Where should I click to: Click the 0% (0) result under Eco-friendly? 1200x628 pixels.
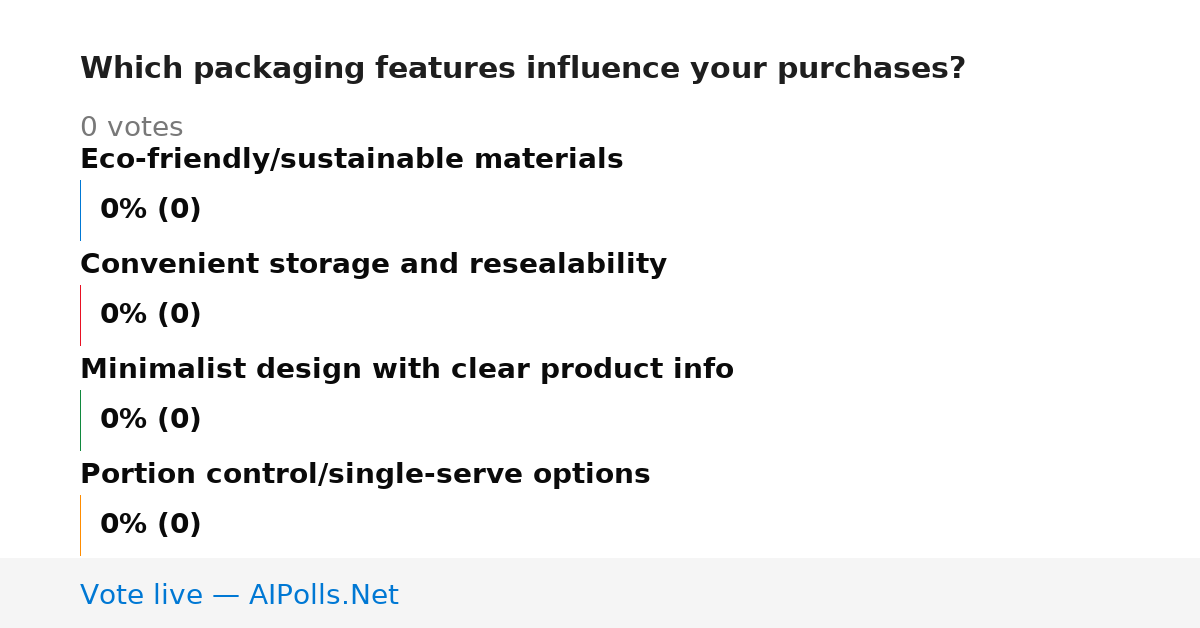(x=151, y=210)
